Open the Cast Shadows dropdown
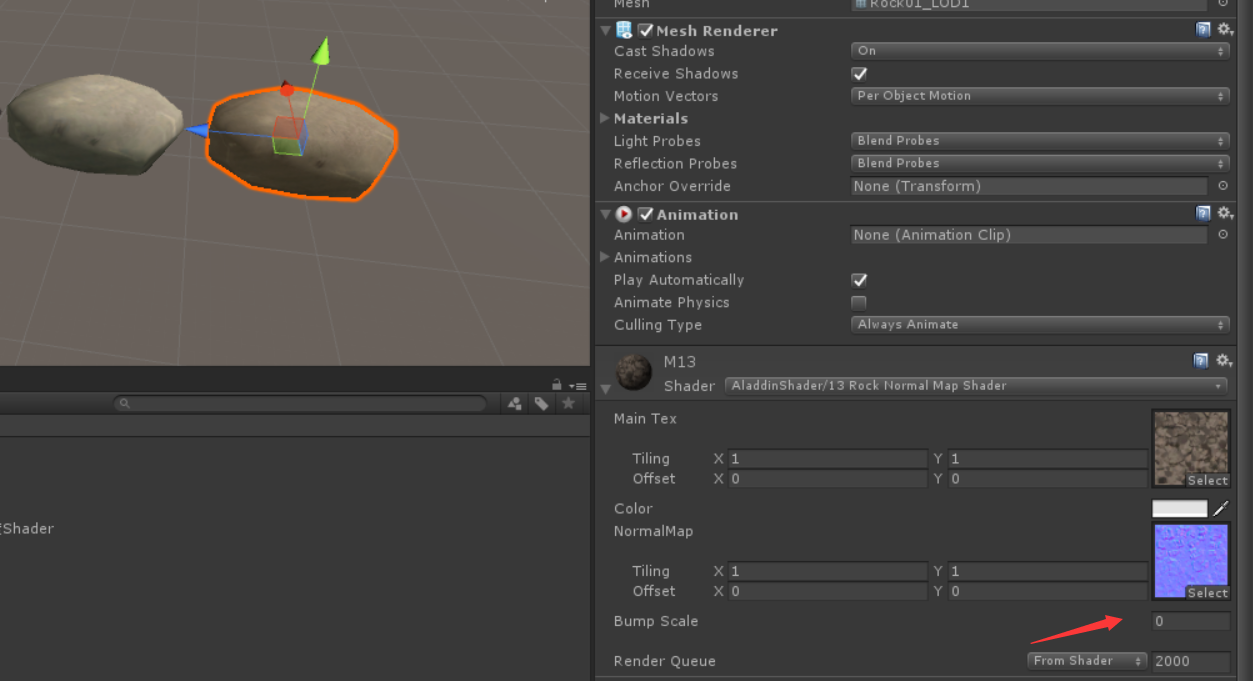Screen dimensions: 1253x681 (1040, 50)
